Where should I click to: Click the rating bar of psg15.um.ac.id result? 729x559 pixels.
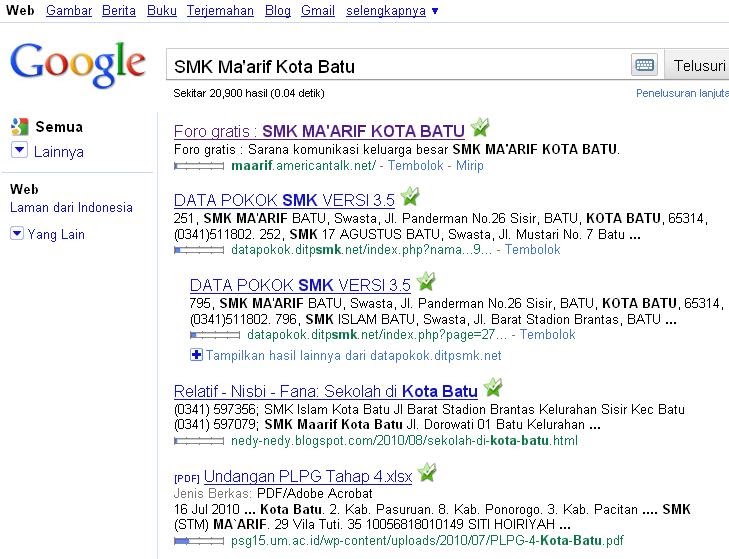(x=199, y=541)
